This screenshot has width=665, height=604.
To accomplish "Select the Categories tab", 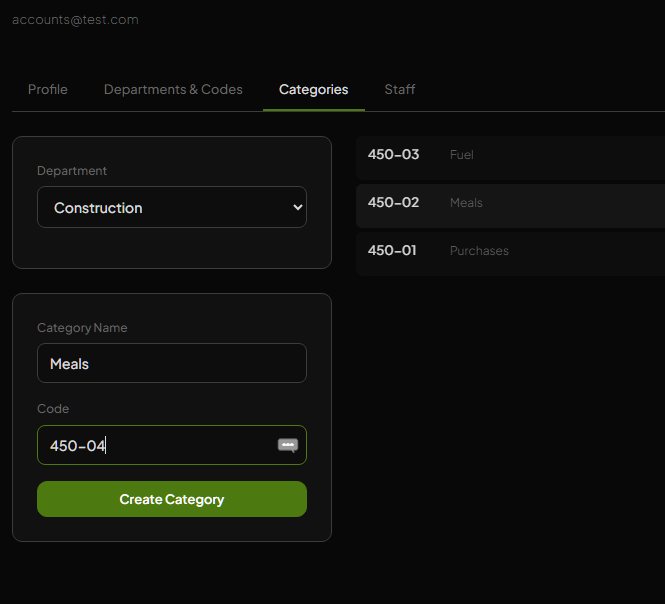I will click(x=313, y=89).
